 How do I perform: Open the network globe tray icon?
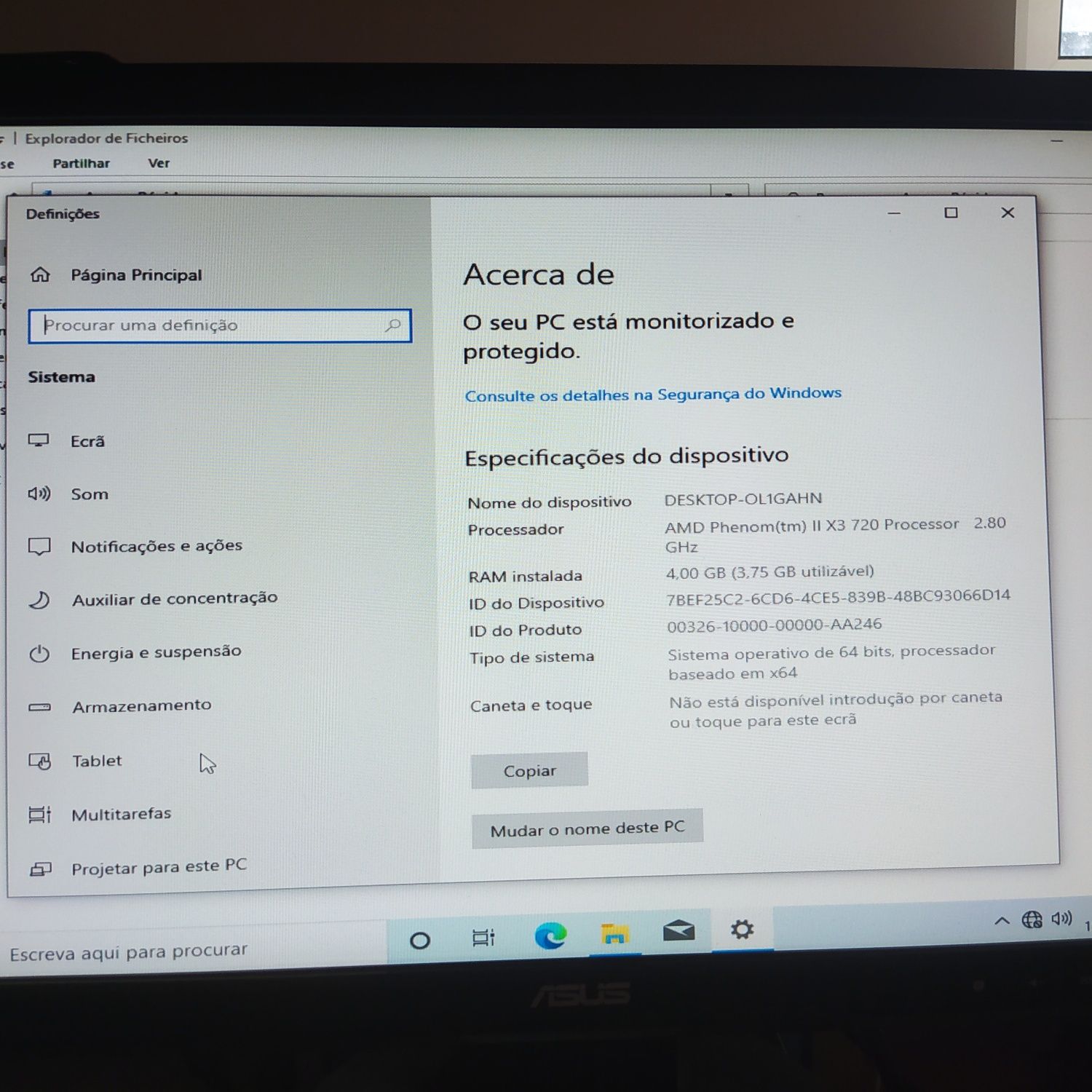(x=1032, y=920)
